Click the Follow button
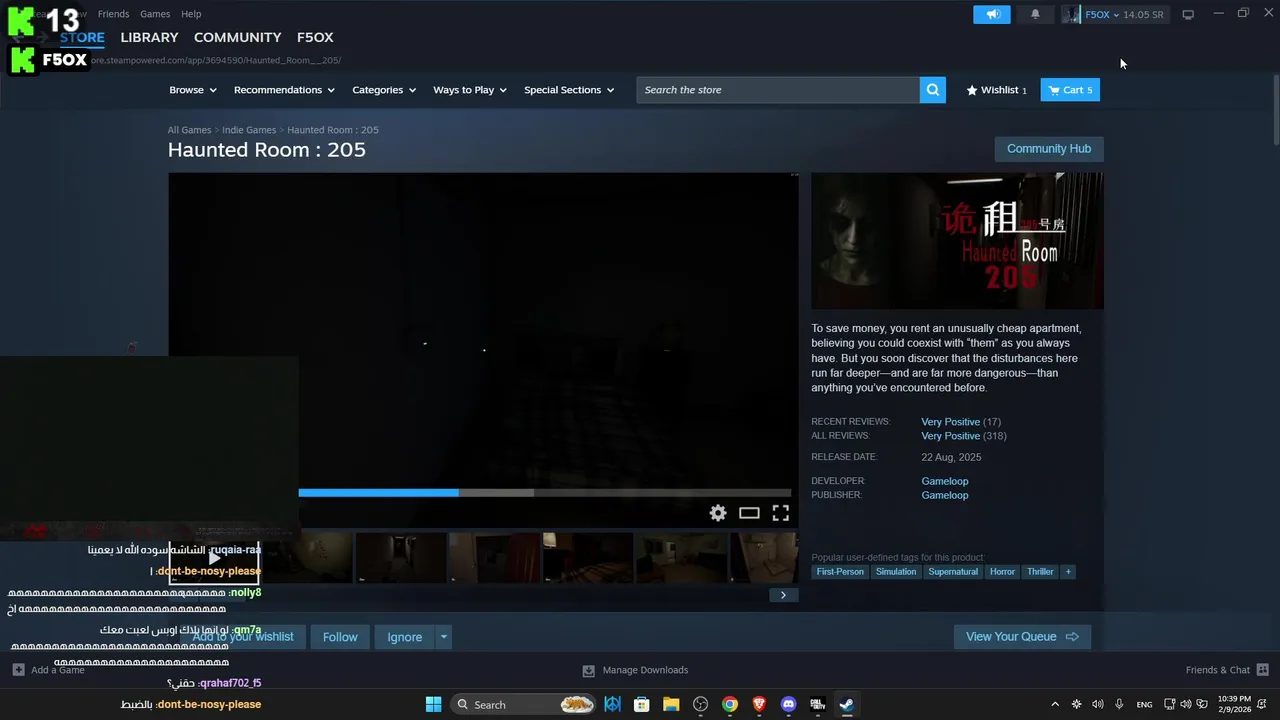Image resolution: width=1280 pixels, height=720 pixels. (x=340, y=637)
